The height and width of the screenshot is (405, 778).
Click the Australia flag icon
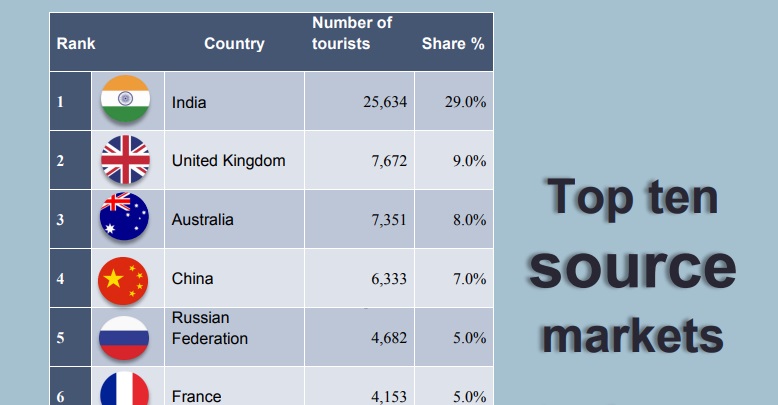coord(125,219)
